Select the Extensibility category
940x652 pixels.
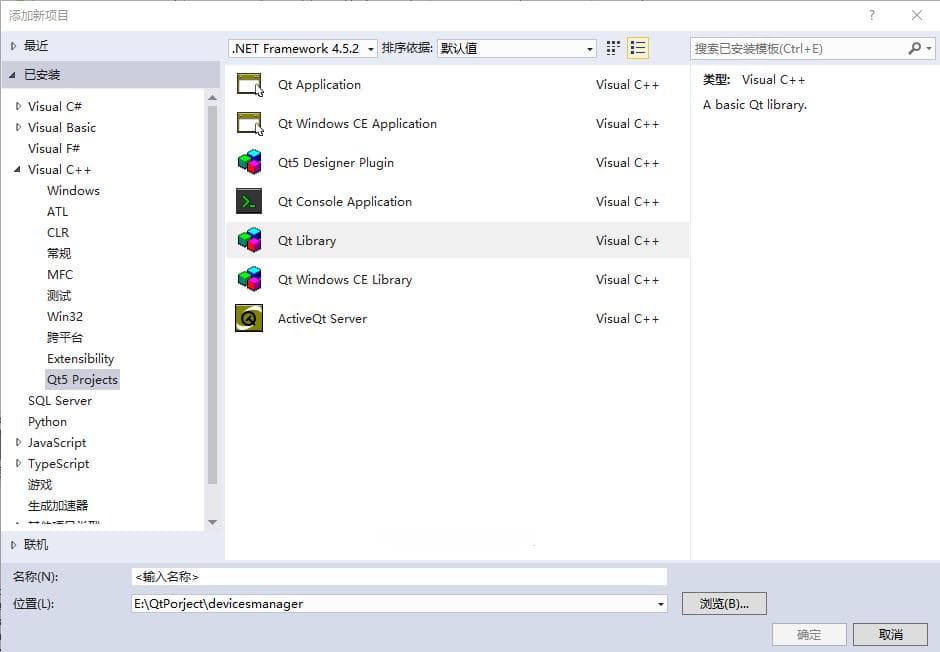point(80,358)
